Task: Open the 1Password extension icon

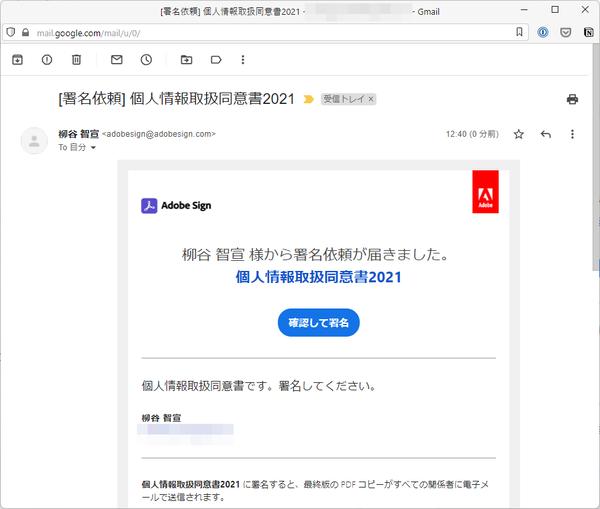Action: 543,33
